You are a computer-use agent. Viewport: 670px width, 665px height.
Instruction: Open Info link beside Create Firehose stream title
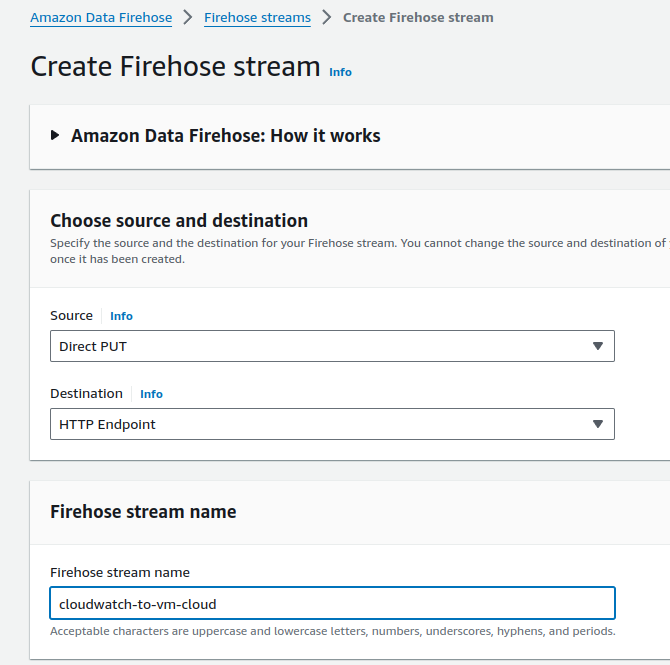340,72
